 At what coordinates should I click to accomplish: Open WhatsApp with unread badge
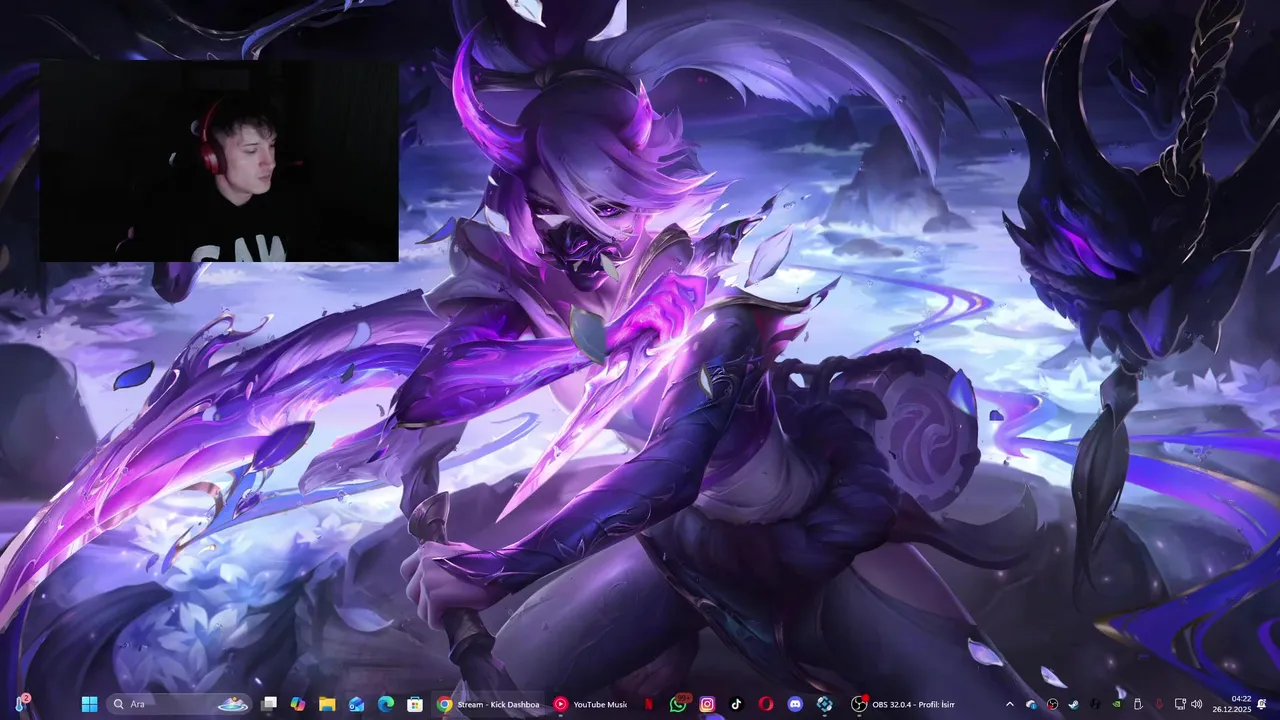point(679,704)
